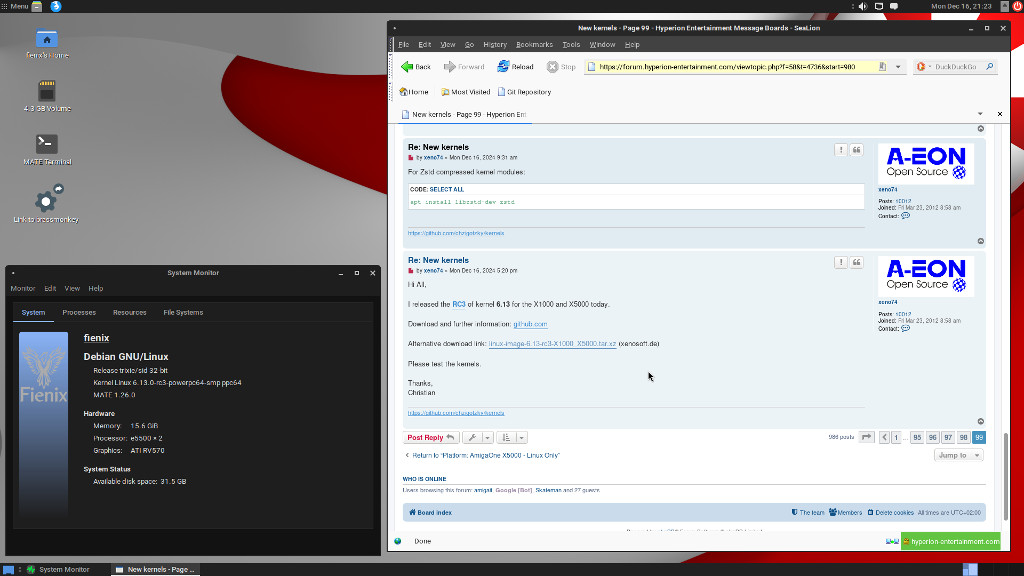Select the 4.3 GB Volume desktop icon
The image size is (1024, 576).
click(x=47, y=96)
